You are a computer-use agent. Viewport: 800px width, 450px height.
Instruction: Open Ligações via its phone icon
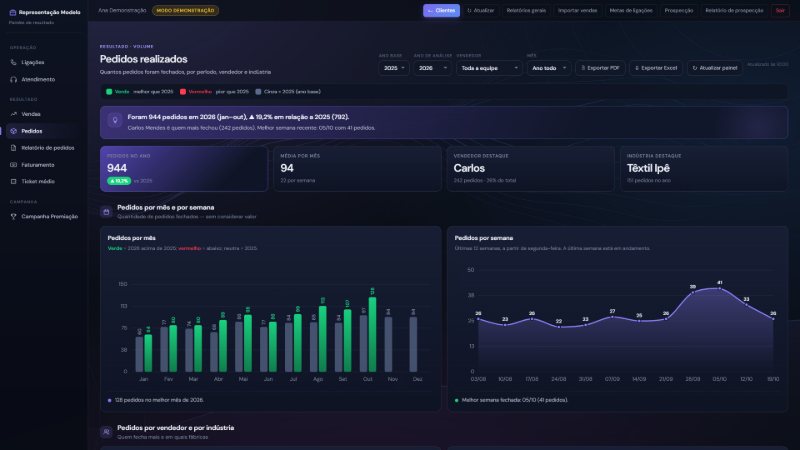[x=13, y=62]
